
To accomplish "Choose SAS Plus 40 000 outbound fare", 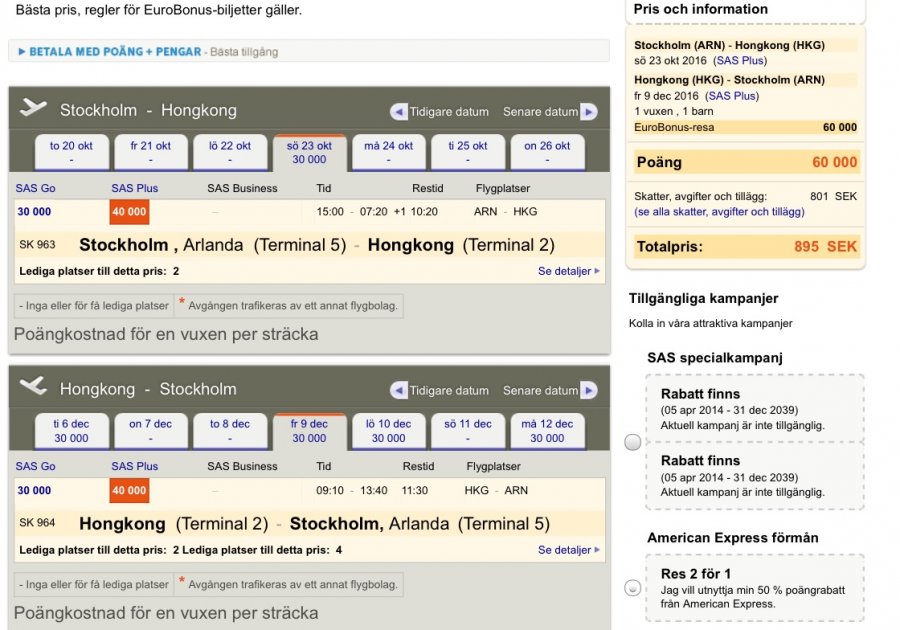I will [x=129, y=212].
